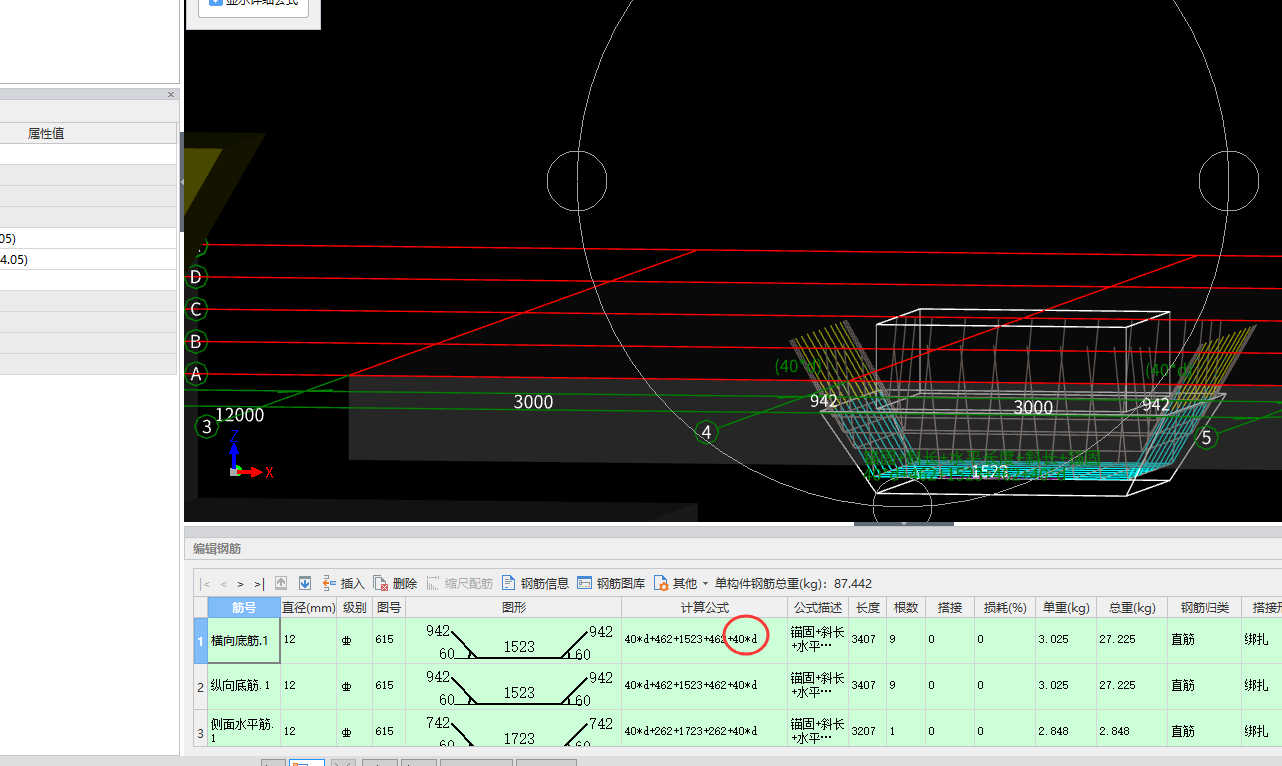Click the 级别 column header

[x=355, y=607]
